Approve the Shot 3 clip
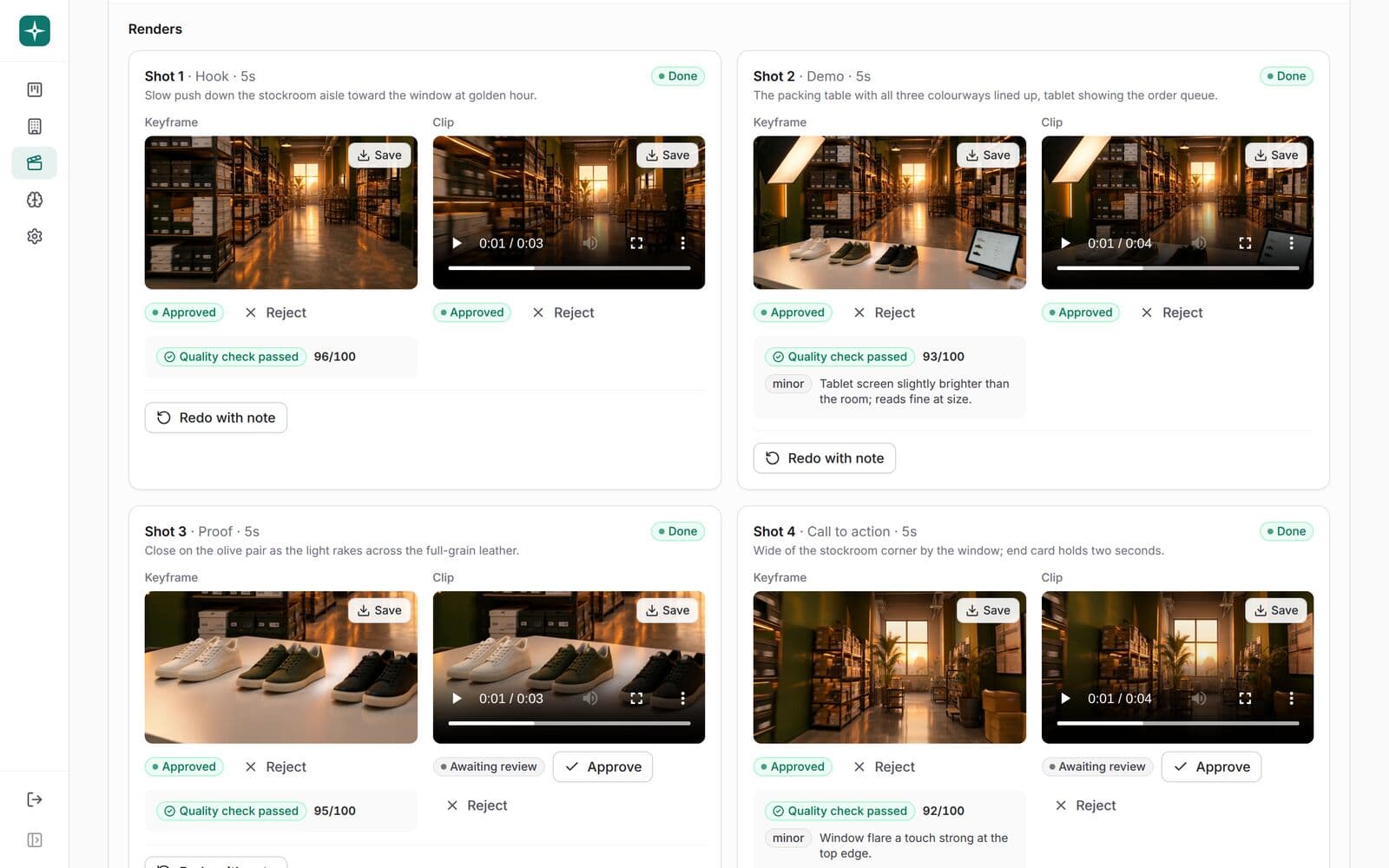 pyautogui.click(x=602, y=766)
